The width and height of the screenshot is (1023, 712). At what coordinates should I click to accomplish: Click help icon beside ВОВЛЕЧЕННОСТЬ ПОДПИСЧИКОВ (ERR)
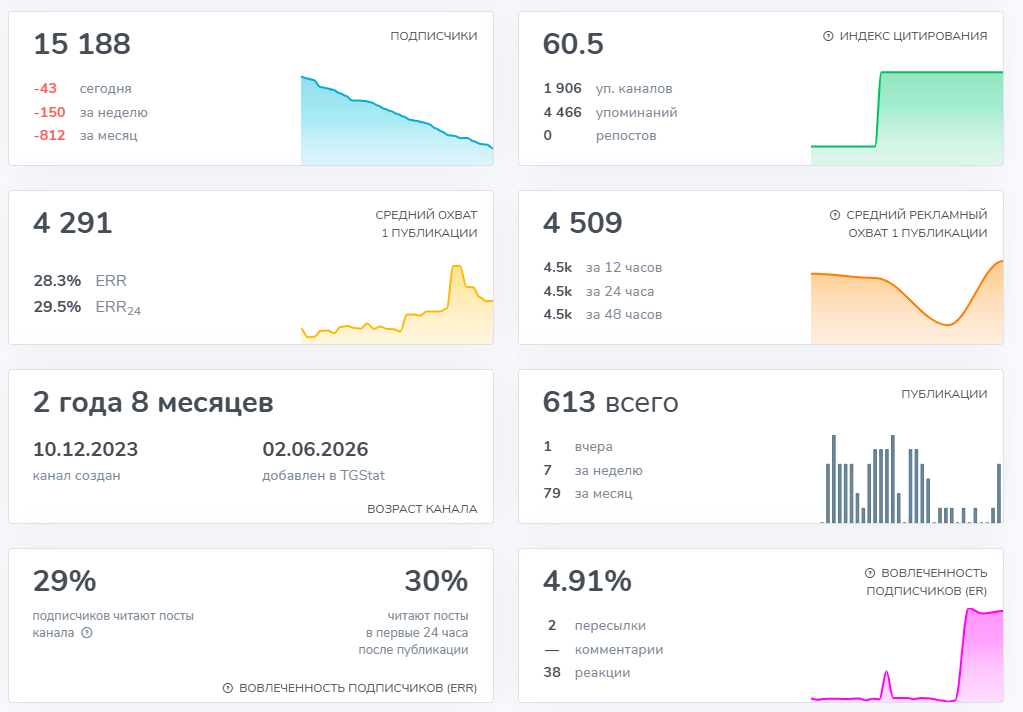click(228, 688)
